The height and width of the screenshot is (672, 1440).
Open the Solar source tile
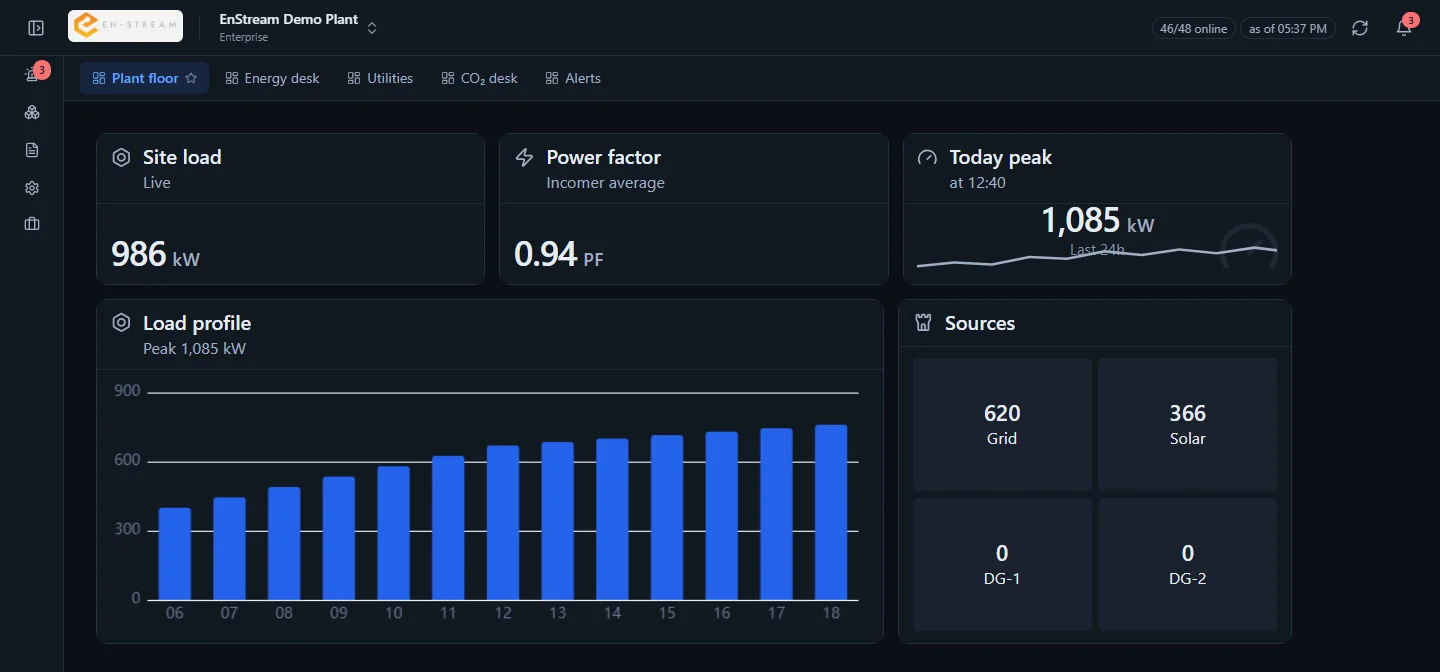[x=1187, y=424]
